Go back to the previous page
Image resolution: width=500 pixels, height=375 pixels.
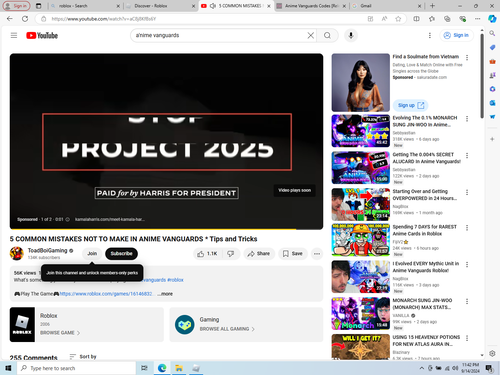10,19
